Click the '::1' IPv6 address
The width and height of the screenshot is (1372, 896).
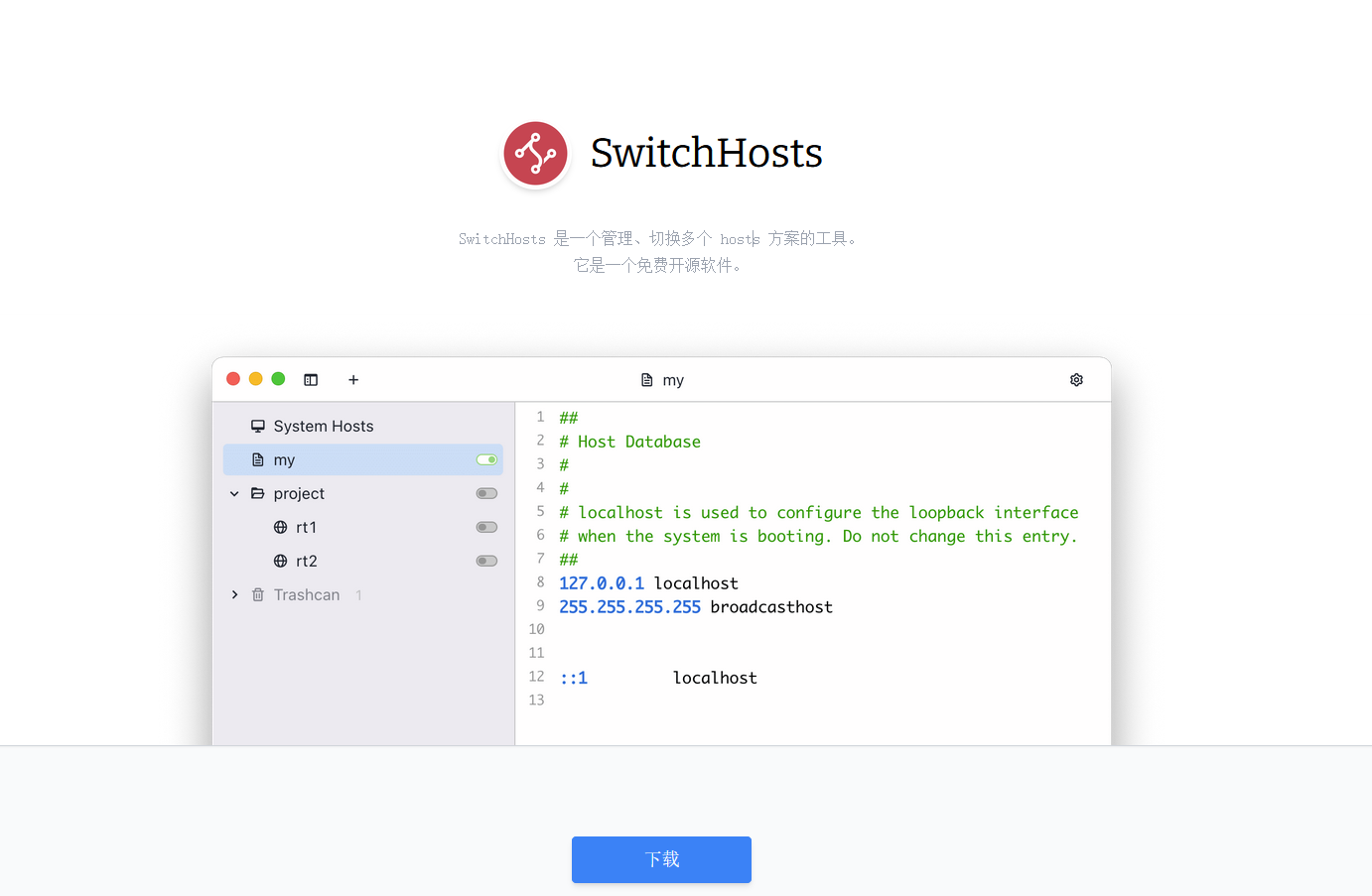[x=574, y=678]
